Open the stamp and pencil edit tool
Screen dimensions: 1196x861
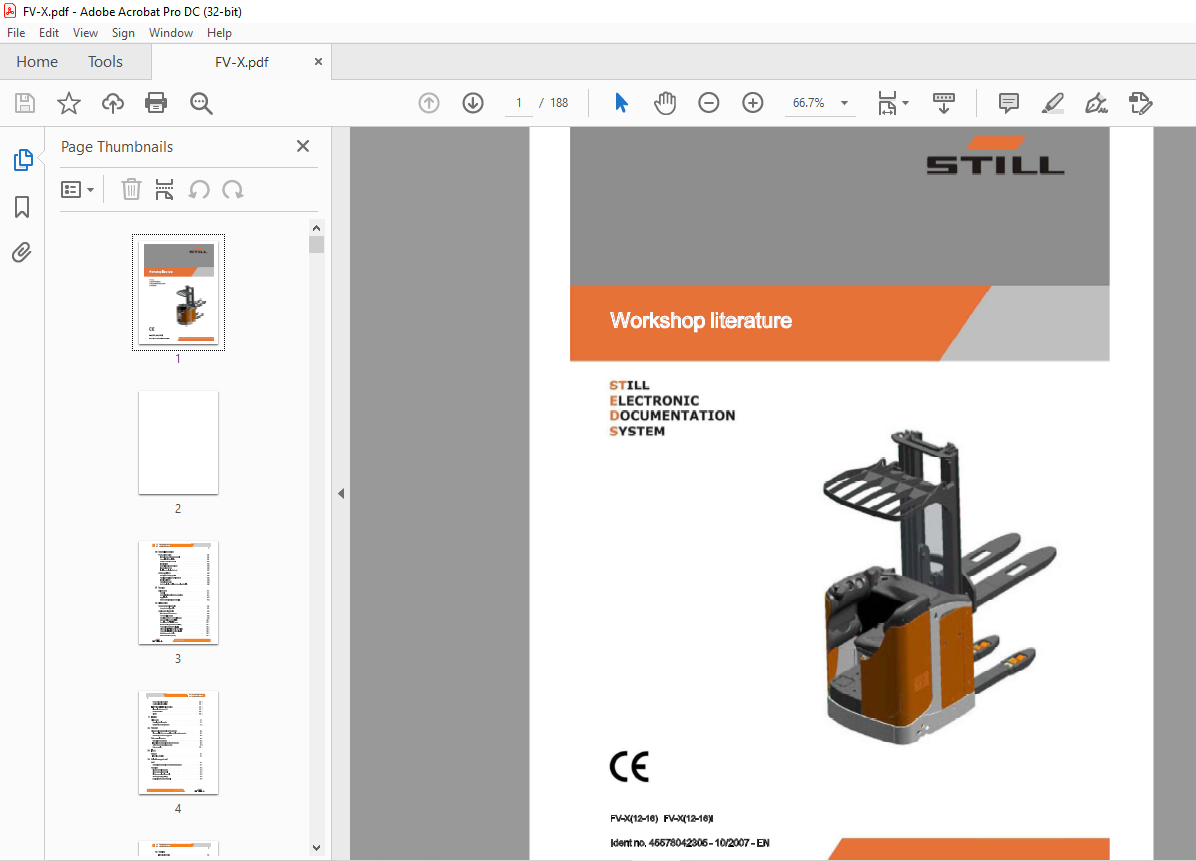(1140, 103)
